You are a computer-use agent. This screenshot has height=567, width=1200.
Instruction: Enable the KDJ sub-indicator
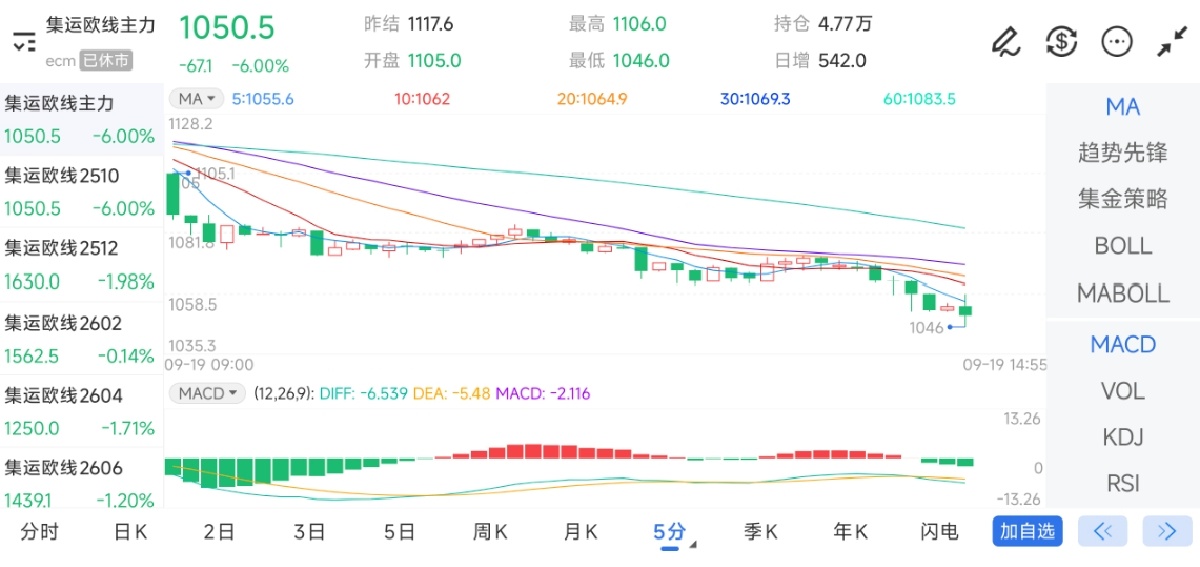[x=1122, y=437]
